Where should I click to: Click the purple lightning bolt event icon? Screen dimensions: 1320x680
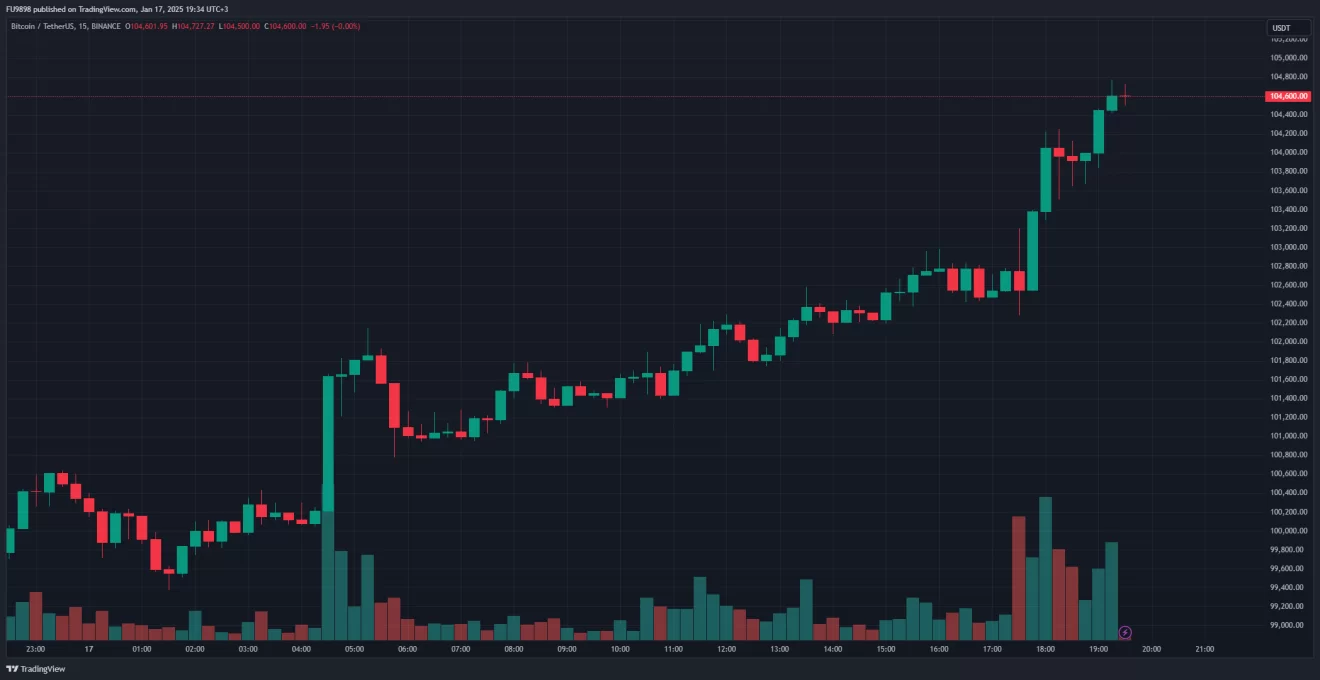1125,632
